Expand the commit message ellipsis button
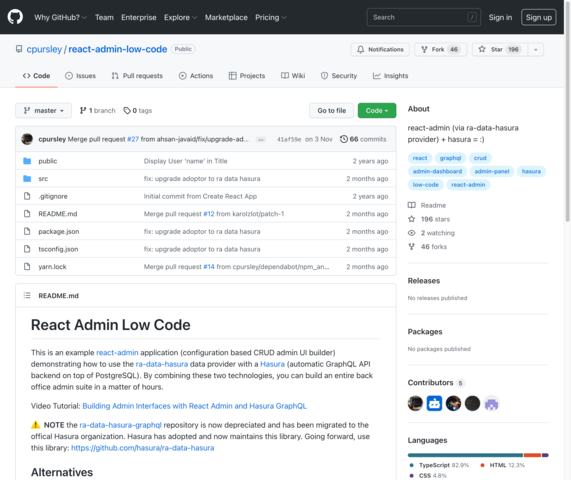 (x=261, y=139)
